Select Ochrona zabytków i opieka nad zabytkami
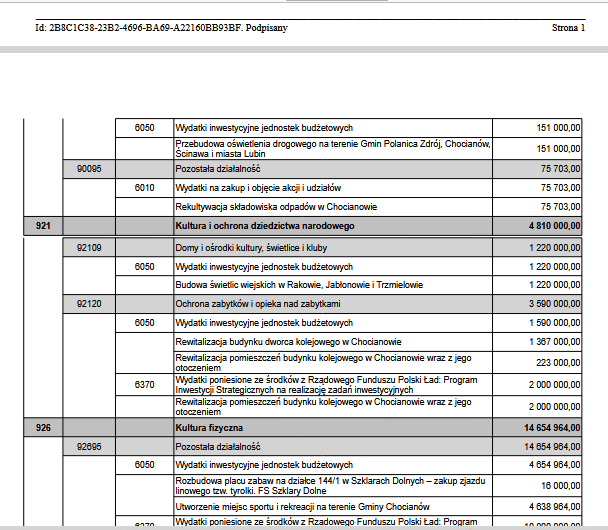This screenshot has height=530, width=608. coord(258,303)
